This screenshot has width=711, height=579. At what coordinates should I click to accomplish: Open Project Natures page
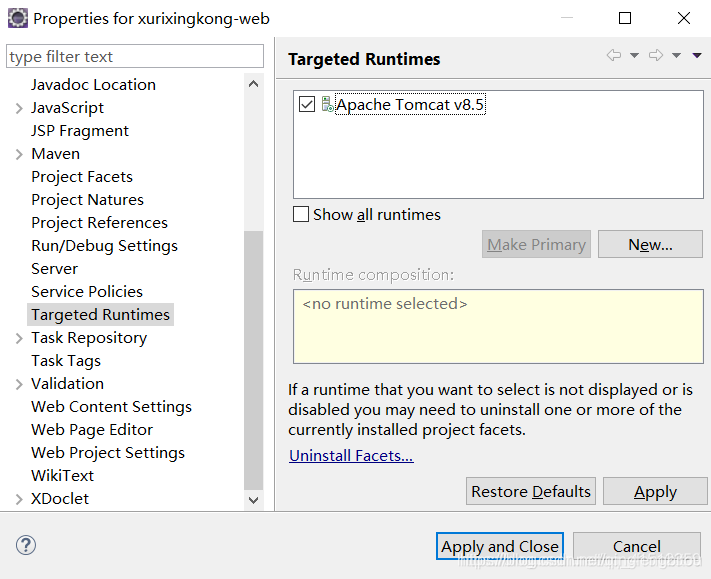(x=88, y=200)
